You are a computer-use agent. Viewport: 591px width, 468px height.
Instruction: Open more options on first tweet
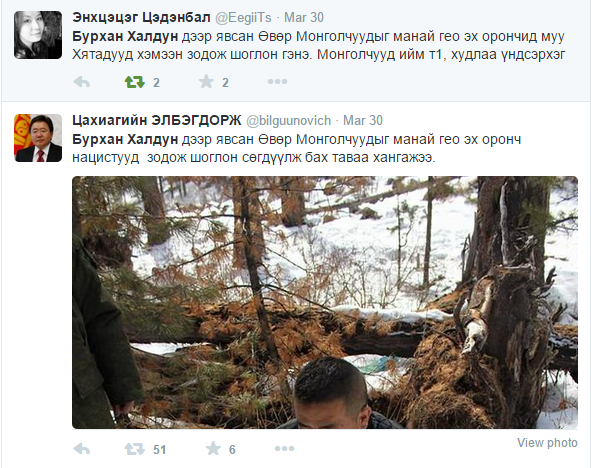tap(277, 81)
